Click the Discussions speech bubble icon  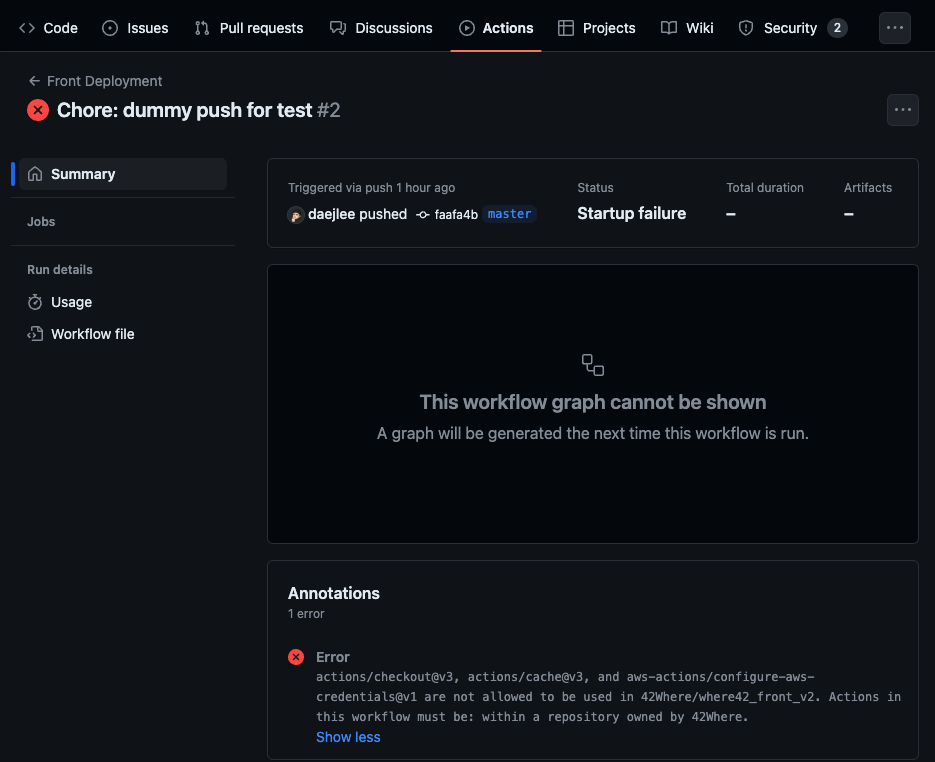point(338,28)
